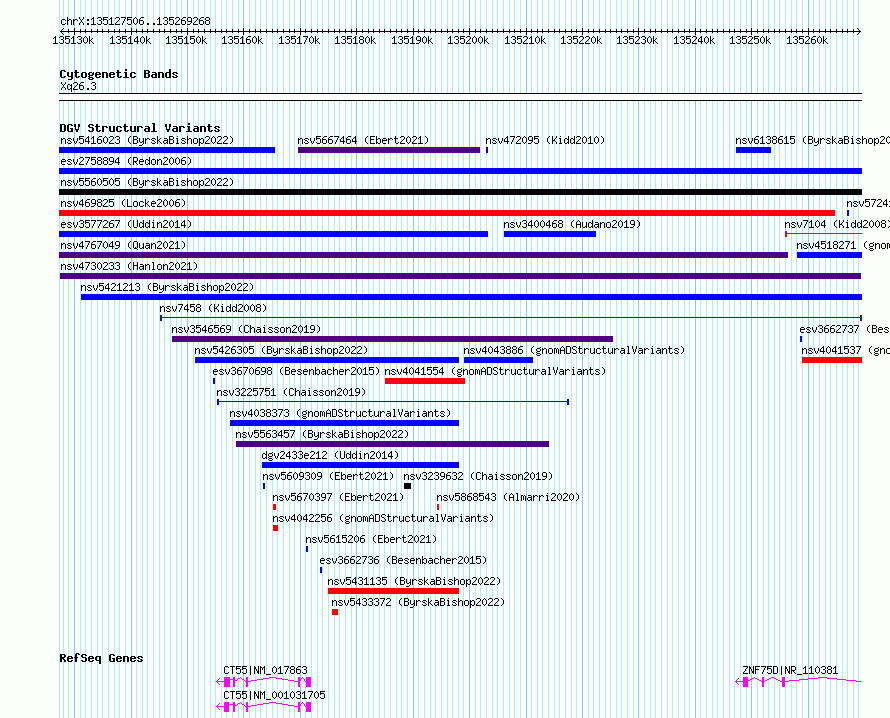
Task: Open nsv4767049 (Quan2021) label
Action: [123, 245]
